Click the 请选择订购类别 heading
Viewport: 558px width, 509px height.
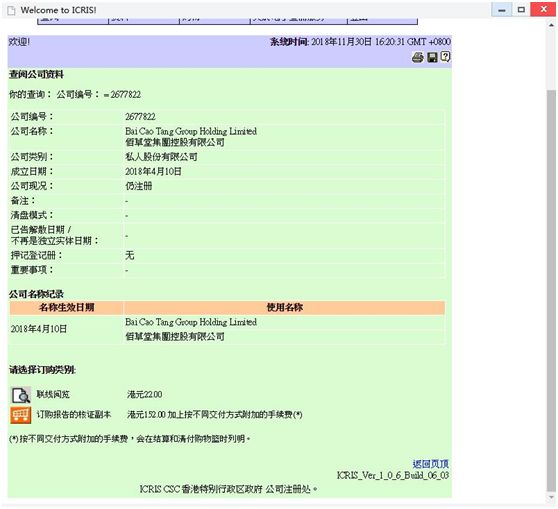point(42,370)
